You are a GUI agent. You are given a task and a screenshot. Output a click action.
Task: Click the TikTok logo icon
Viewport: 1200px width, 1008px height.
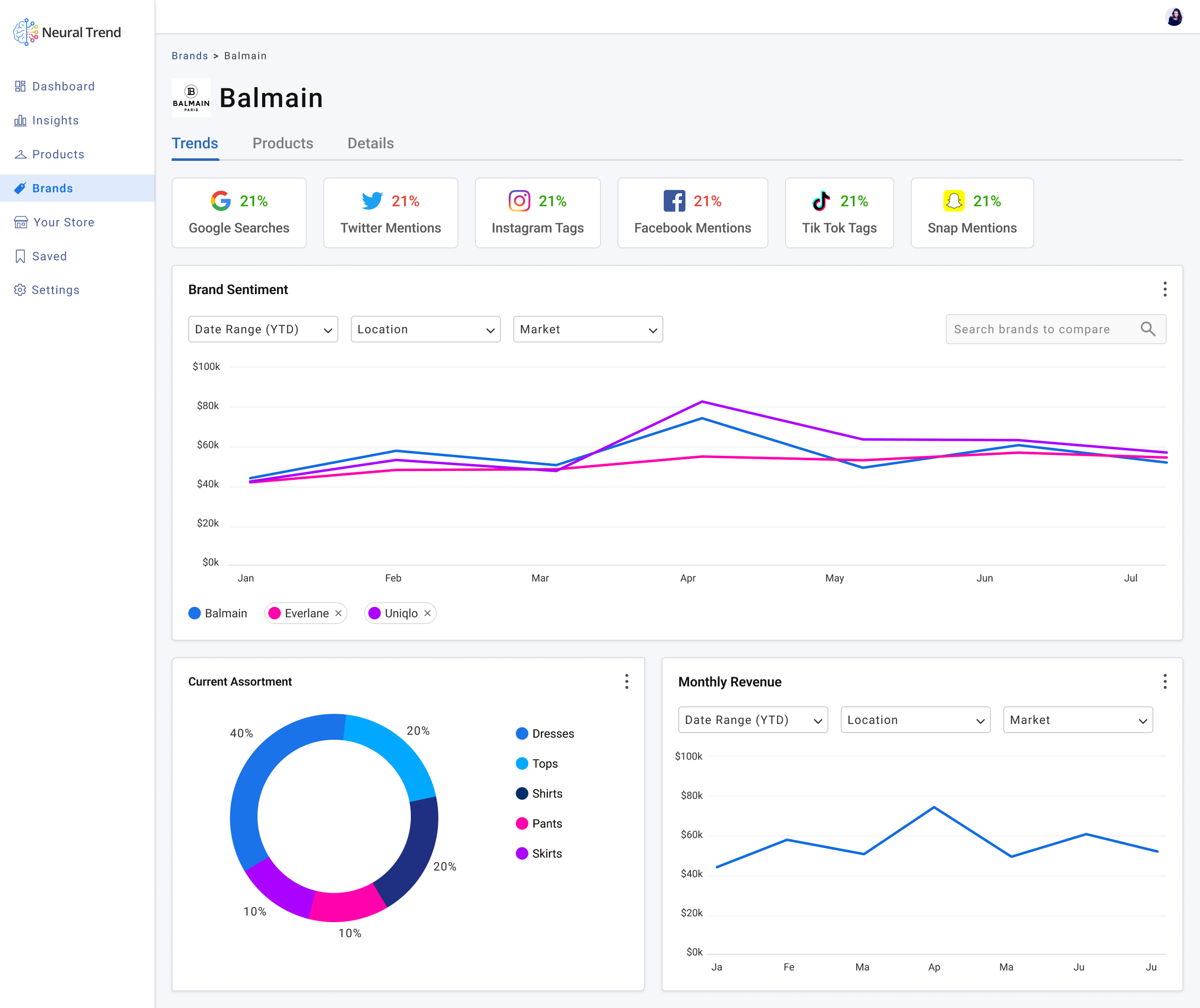click(x=821, y=201)
